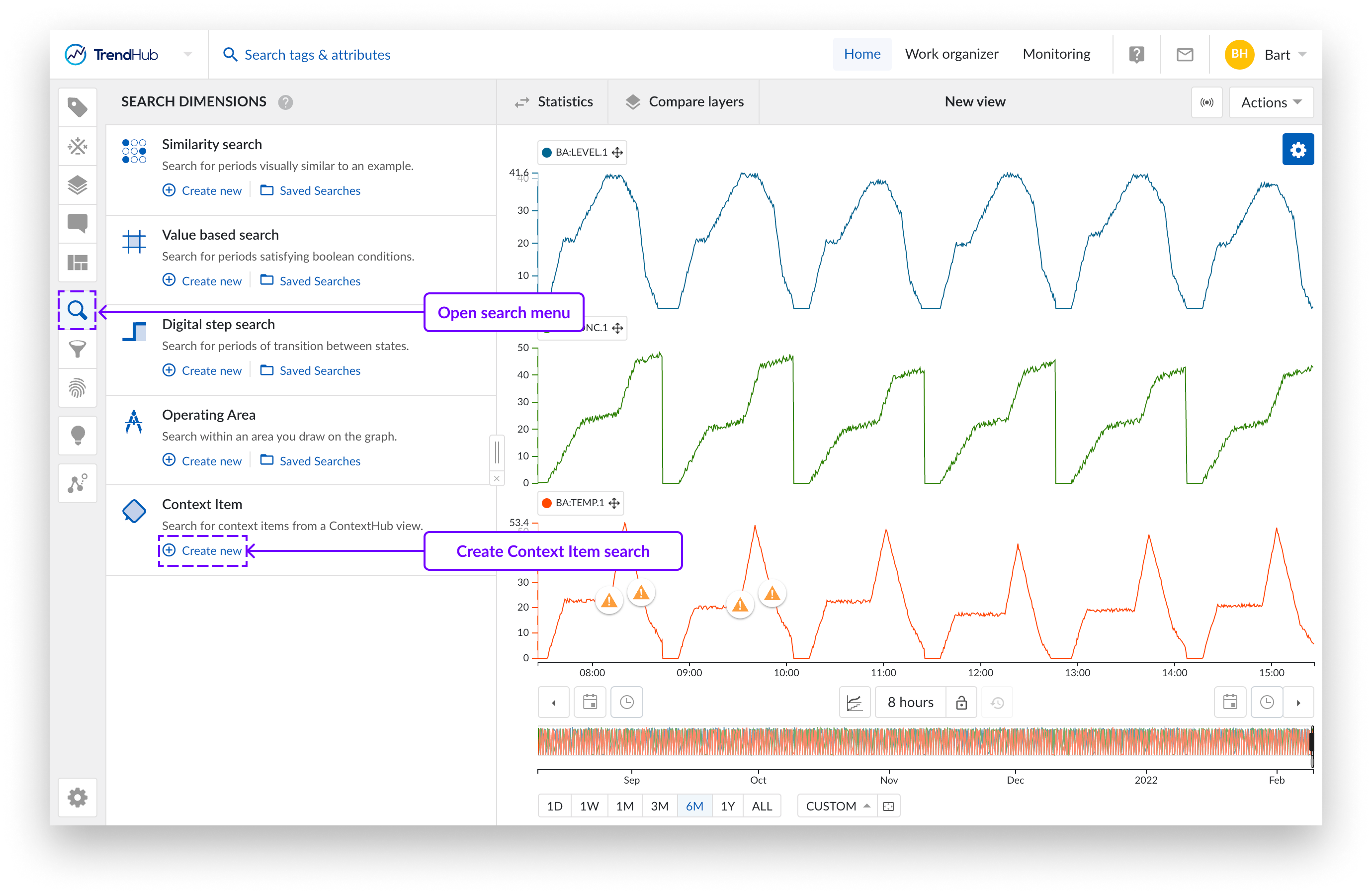Toggle the time span lock
The height and width of the screenshot is (895, 1372).
961,703
